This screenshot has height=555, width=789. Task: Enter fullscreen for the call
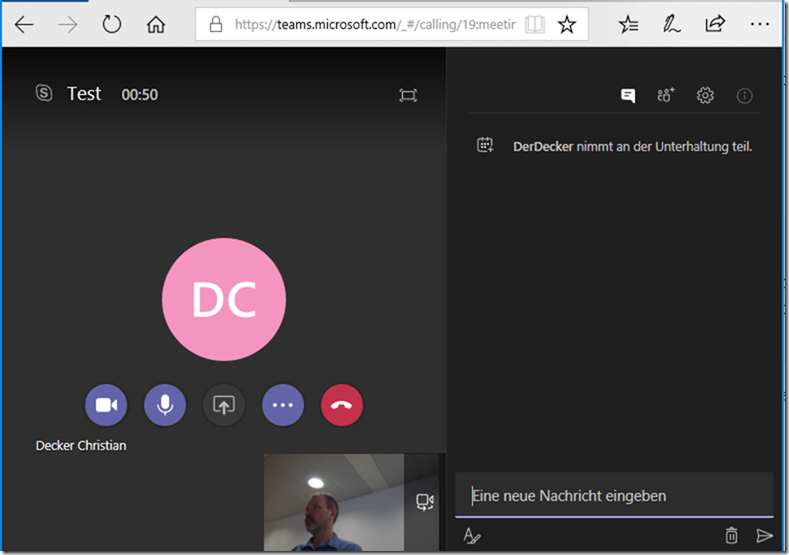[408, 95]
